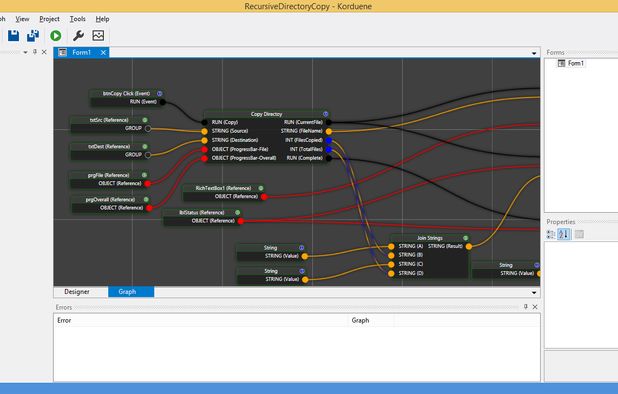The width and height of the screenshot is (618, 394).
Task: Click the STRING (C) input pin on Join Strings
Action: click(x=391, y=264)
